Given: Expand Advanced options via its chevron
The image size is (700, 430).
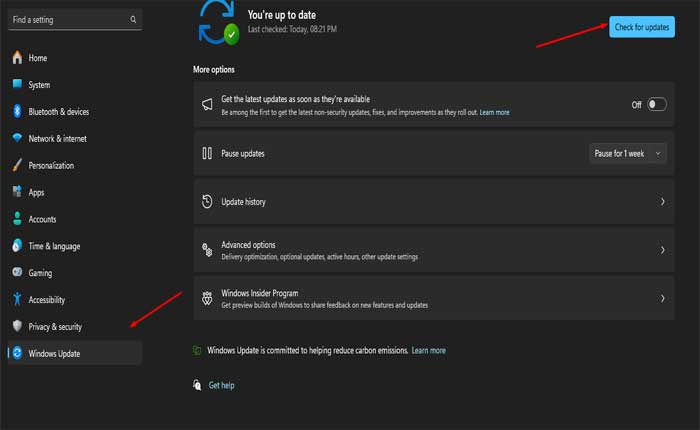Looking at the screenshot, I should (662, 250).
